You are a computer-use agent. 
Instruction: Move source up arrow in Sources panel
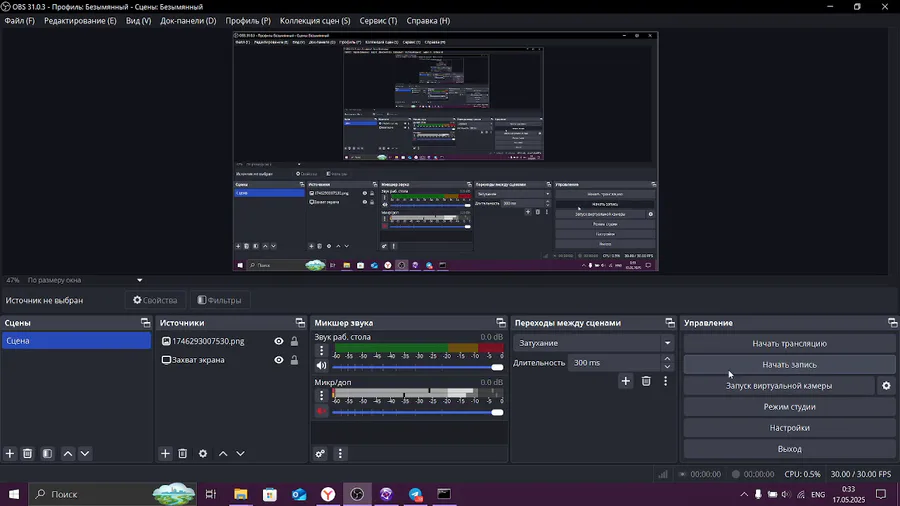pos(223,453)
